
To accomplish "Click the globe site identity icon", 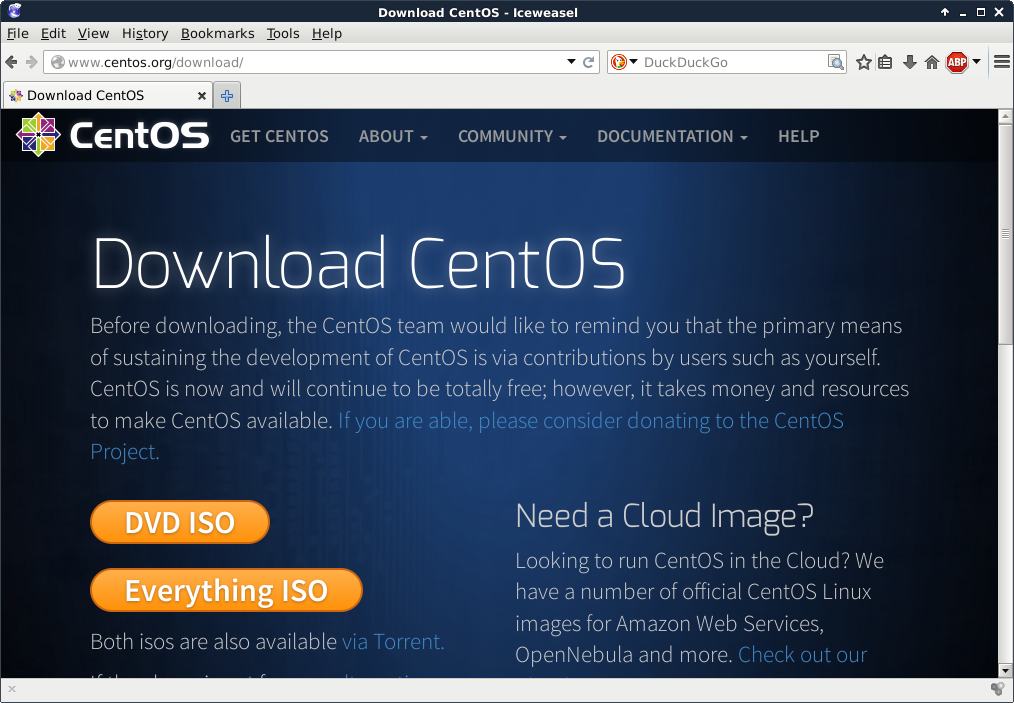I will point(58,62).
